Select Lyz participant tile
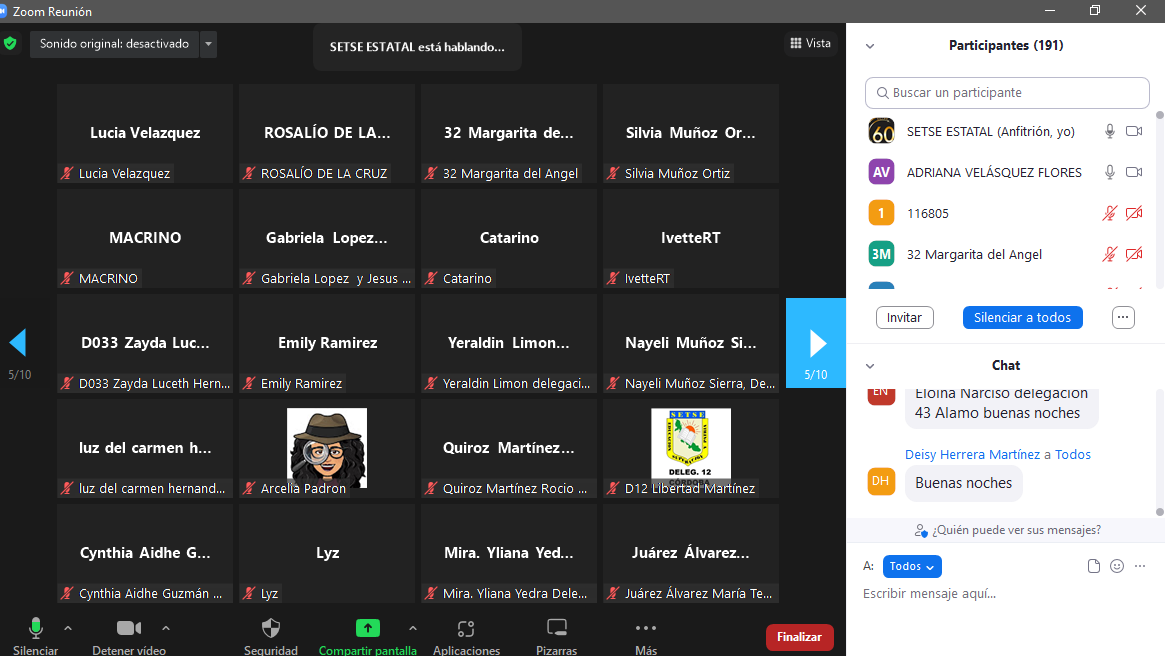Screen dimensions: 1165x656 click(327, 553)
